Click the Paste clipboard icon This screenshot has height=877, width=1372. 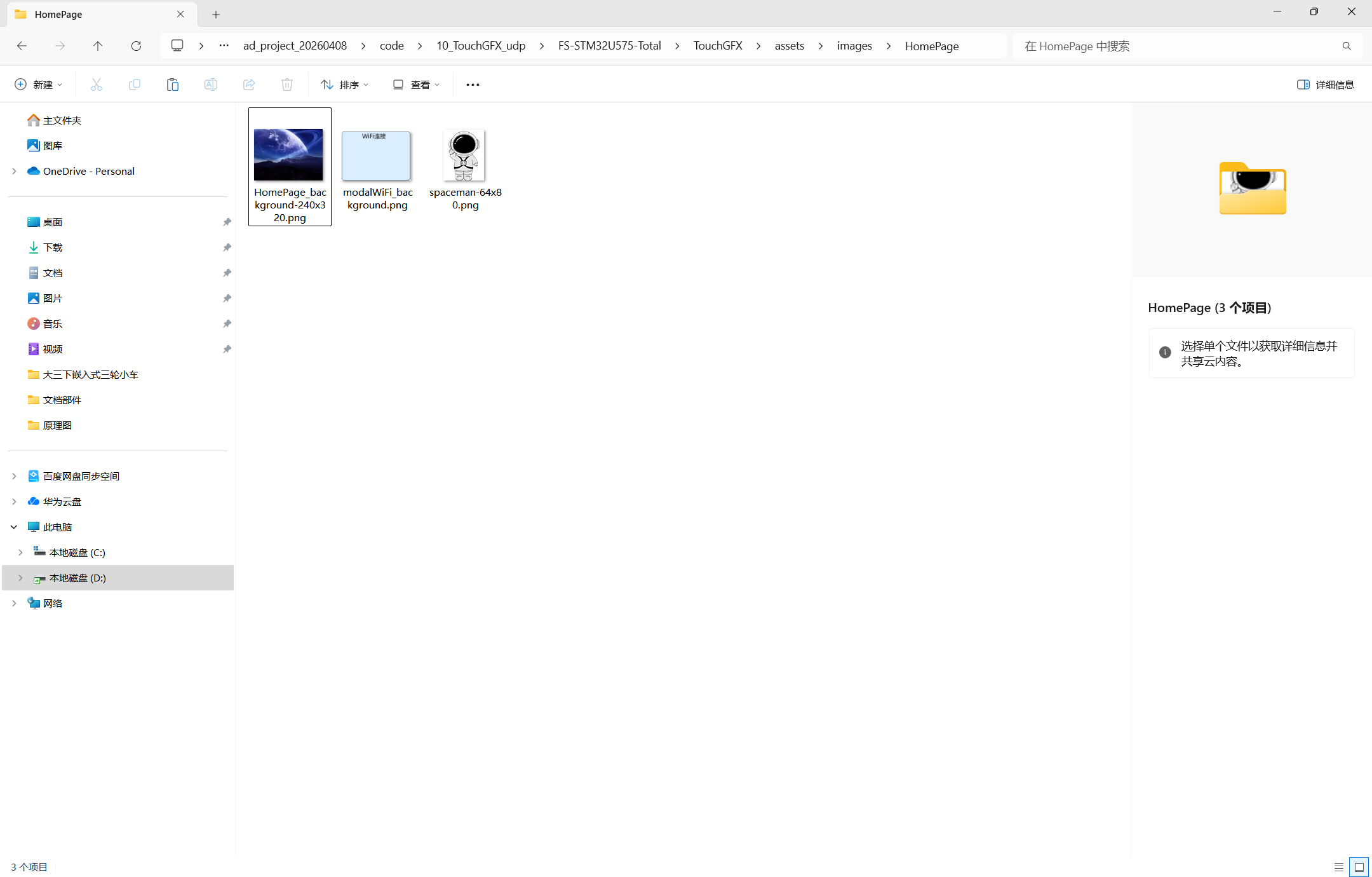coord(173,85)
